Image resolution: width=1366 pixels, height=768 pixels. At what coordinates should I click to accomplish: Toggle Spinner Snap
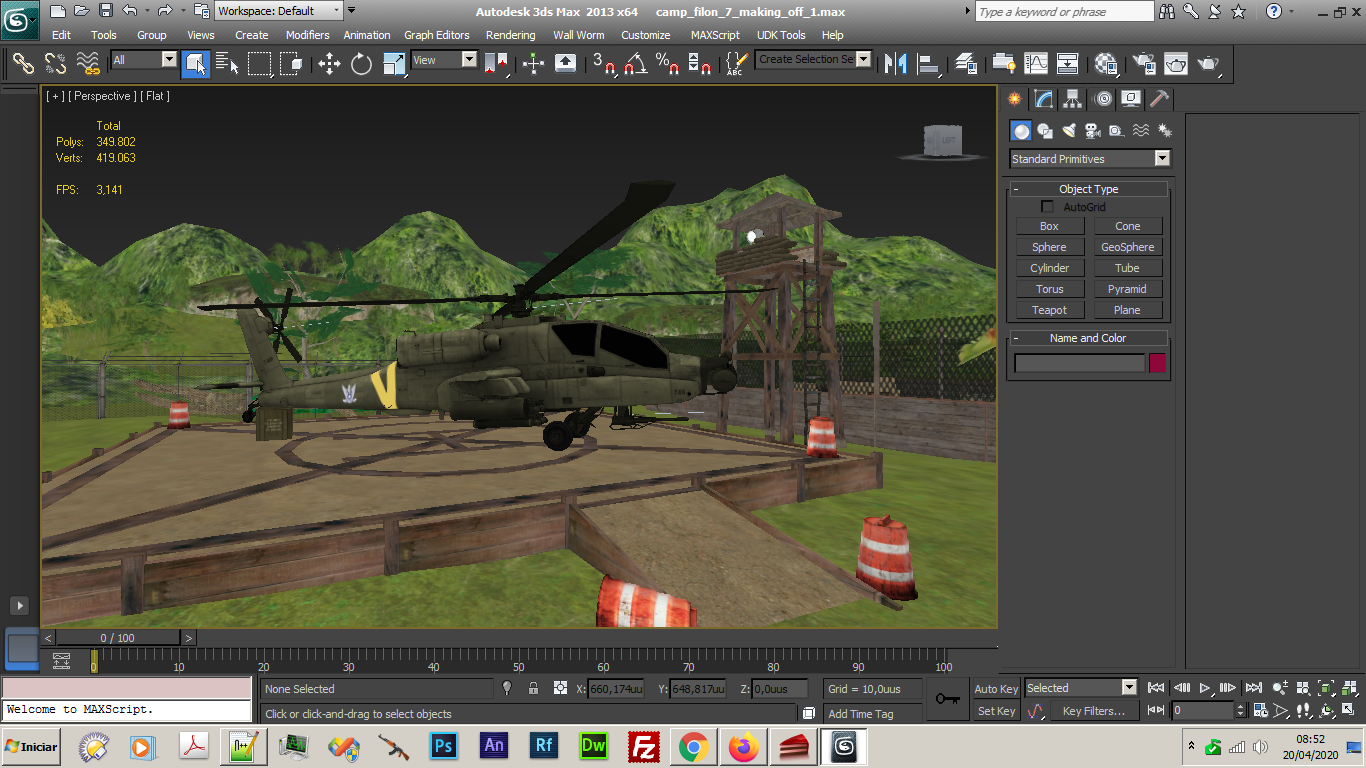pyautogui.click(x=700, y=64)
